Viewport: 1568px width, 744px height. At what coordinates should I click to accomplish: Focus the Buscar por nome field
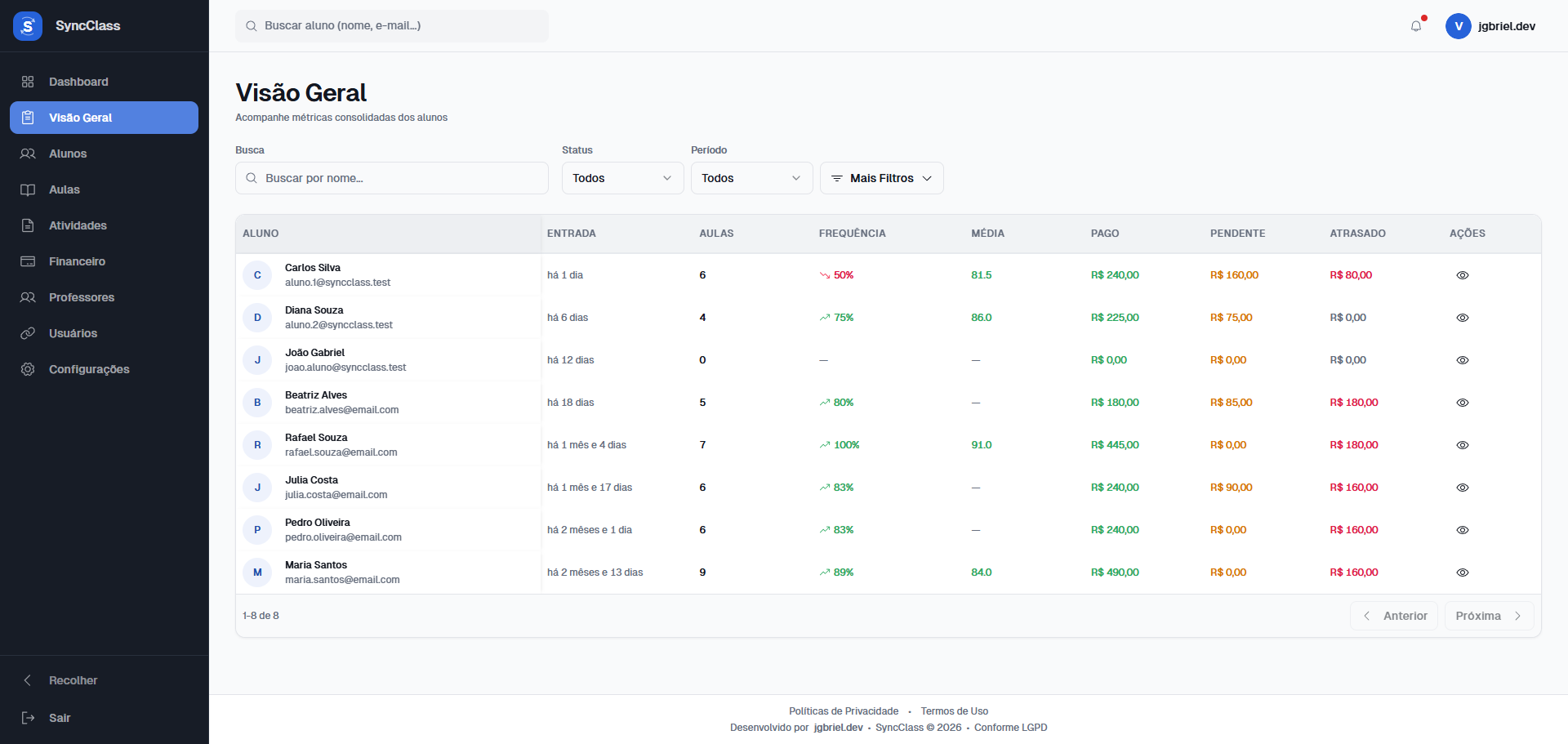tap(392, 178)
